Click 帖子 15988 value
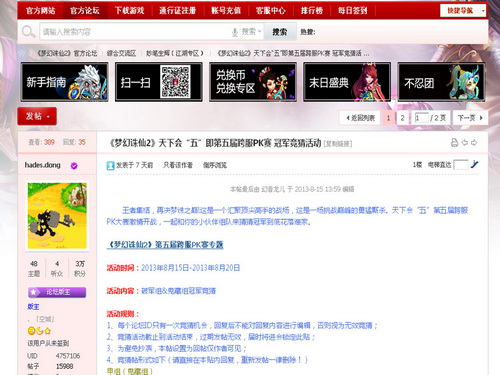The height and width of the screenshot is (375, 500). (x=64, y=366)
